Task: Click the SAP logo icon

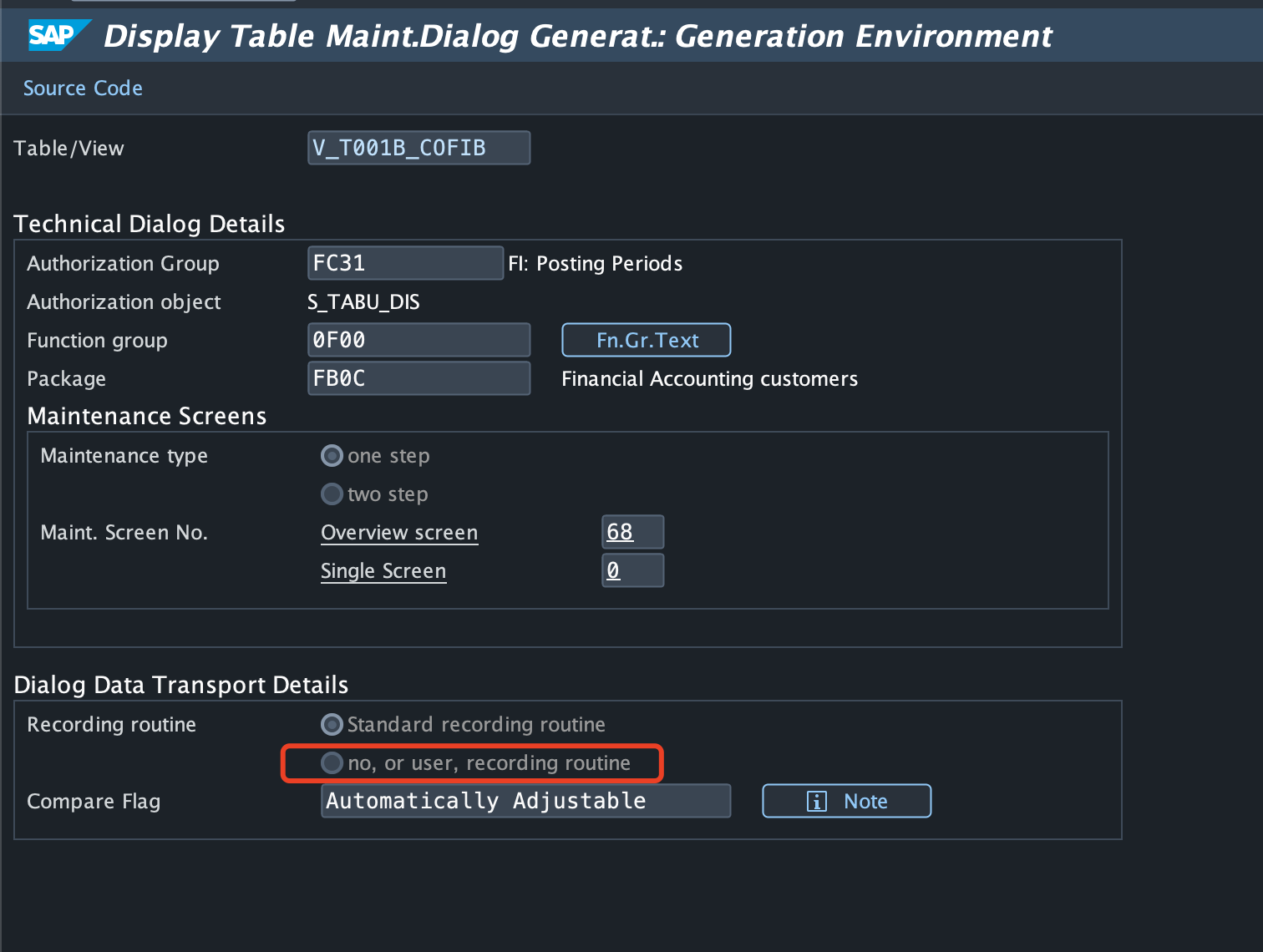Action: pos(59,36)
